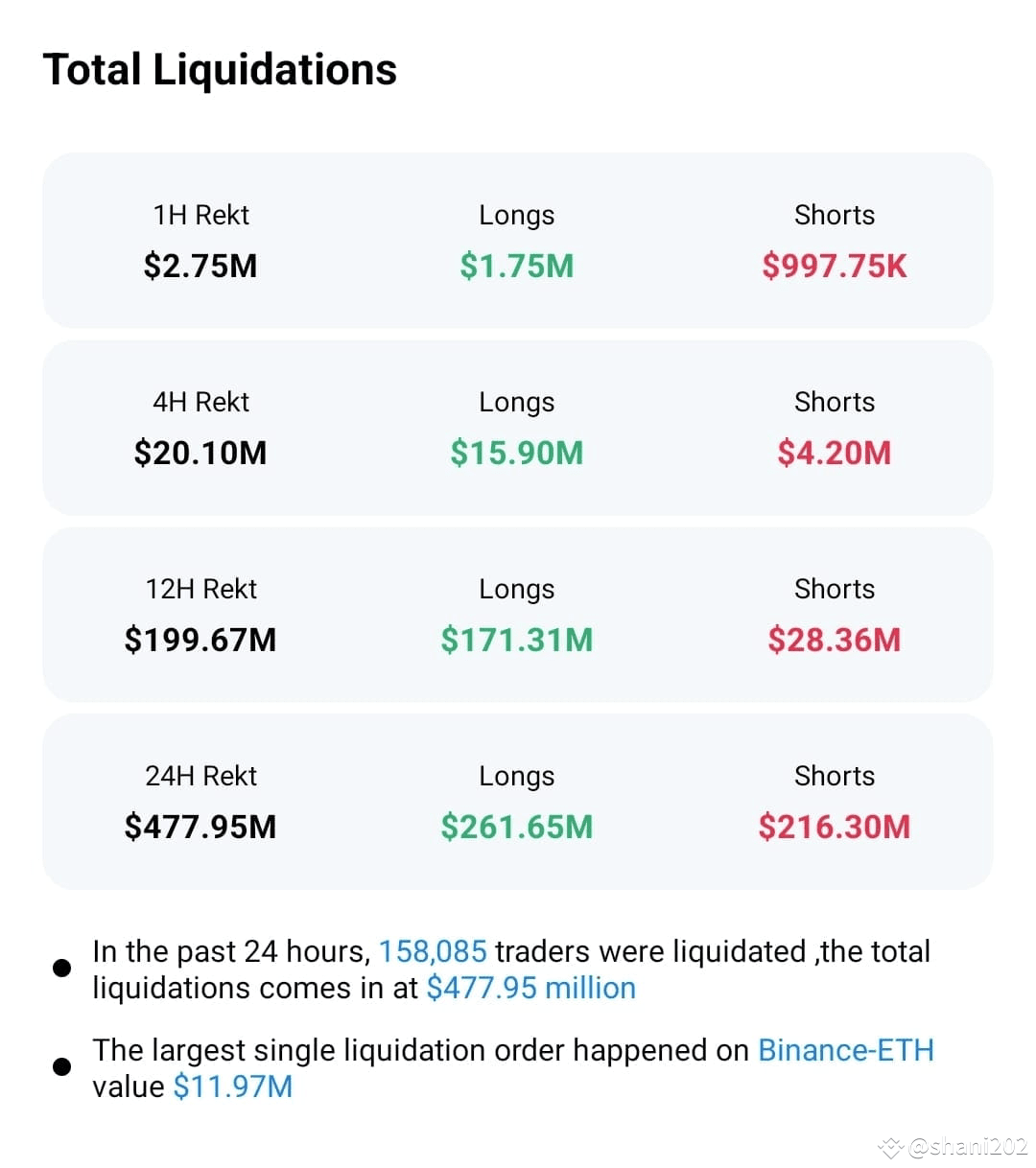Image resolution: width=1036 pixels, height=1168 pixels.
Task: Click the @shani202 watermark handle
Action: [967, 1147]
